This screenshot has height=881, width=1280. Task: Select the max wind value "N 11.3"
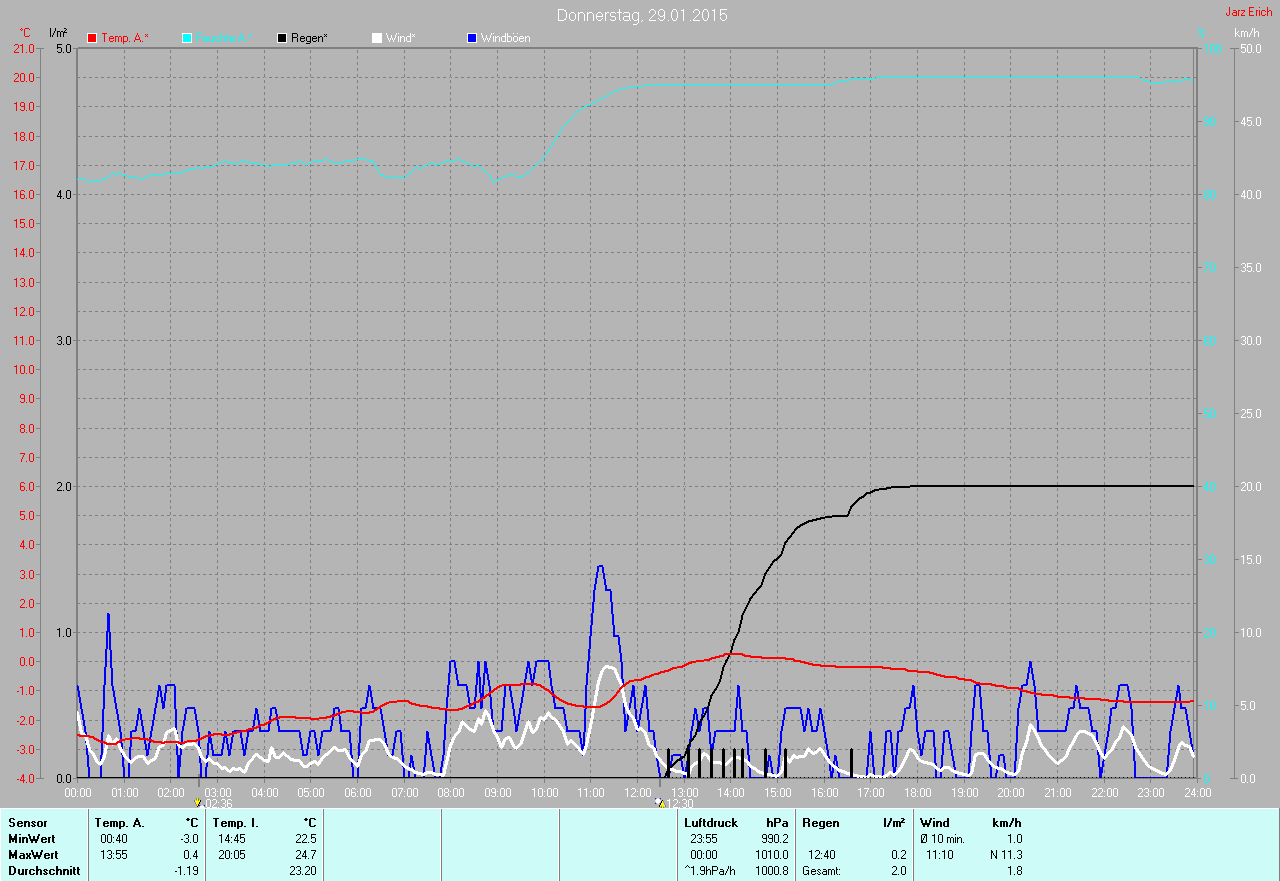[x=1005, y=855]
